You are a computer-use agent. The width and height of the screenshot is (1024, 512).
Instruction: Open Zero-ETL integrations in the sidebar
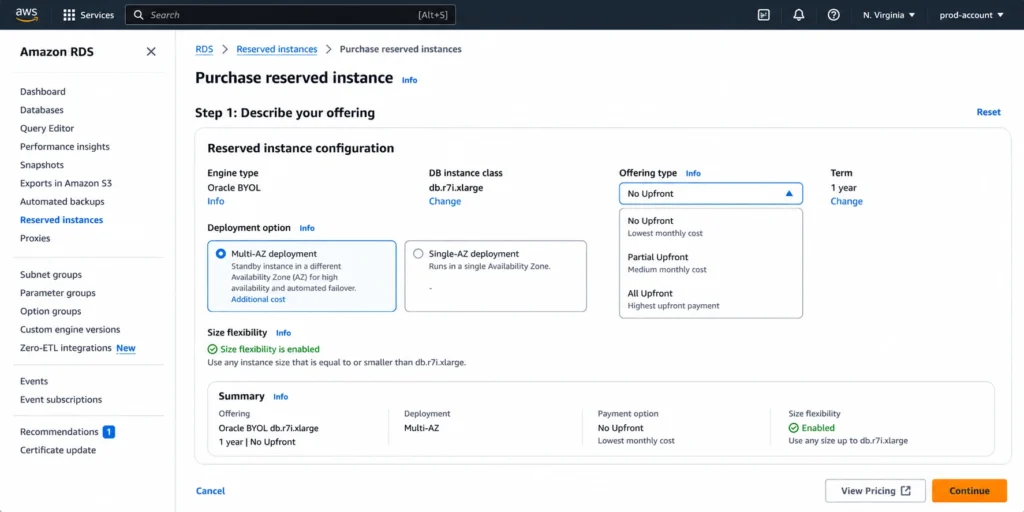click(66, 348)
